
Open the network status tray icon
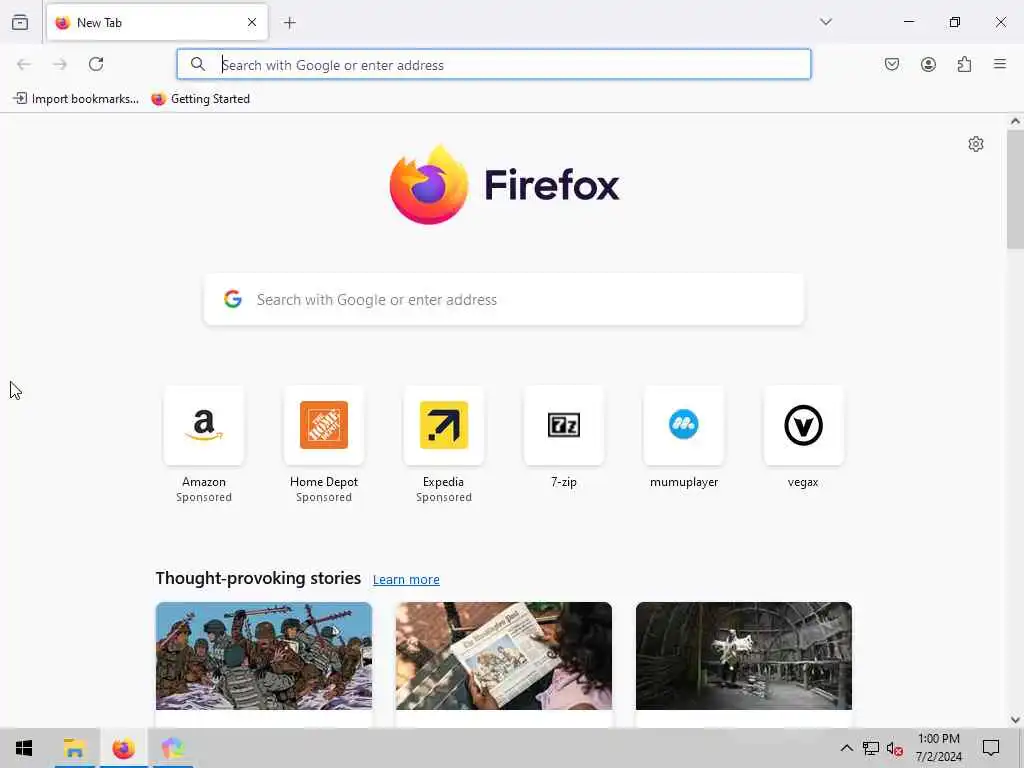(x=871, y=748)
